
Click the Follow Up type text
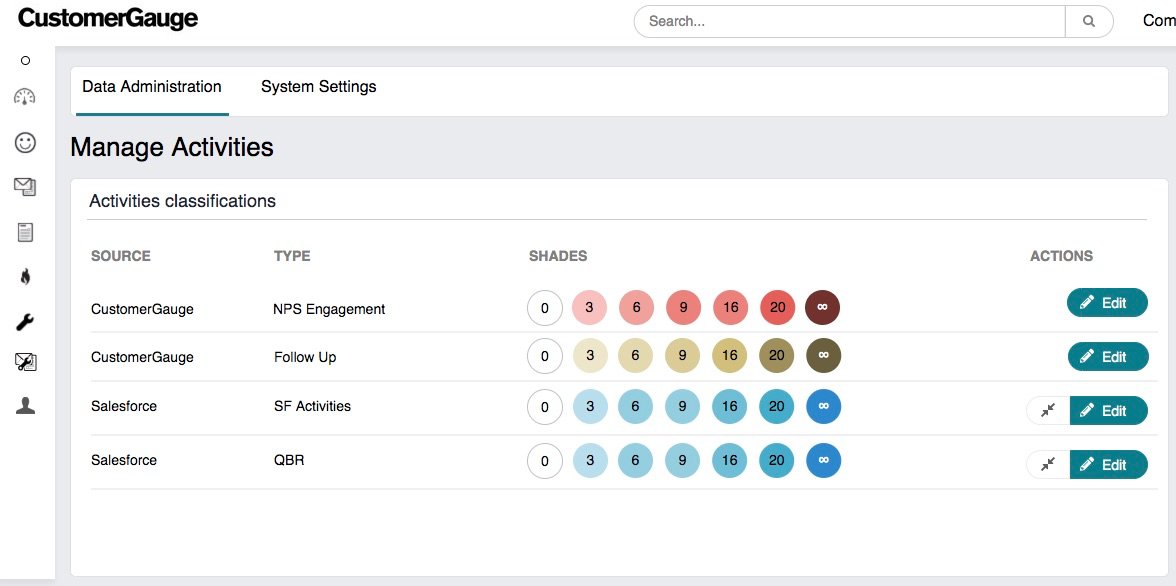[305, 357]
